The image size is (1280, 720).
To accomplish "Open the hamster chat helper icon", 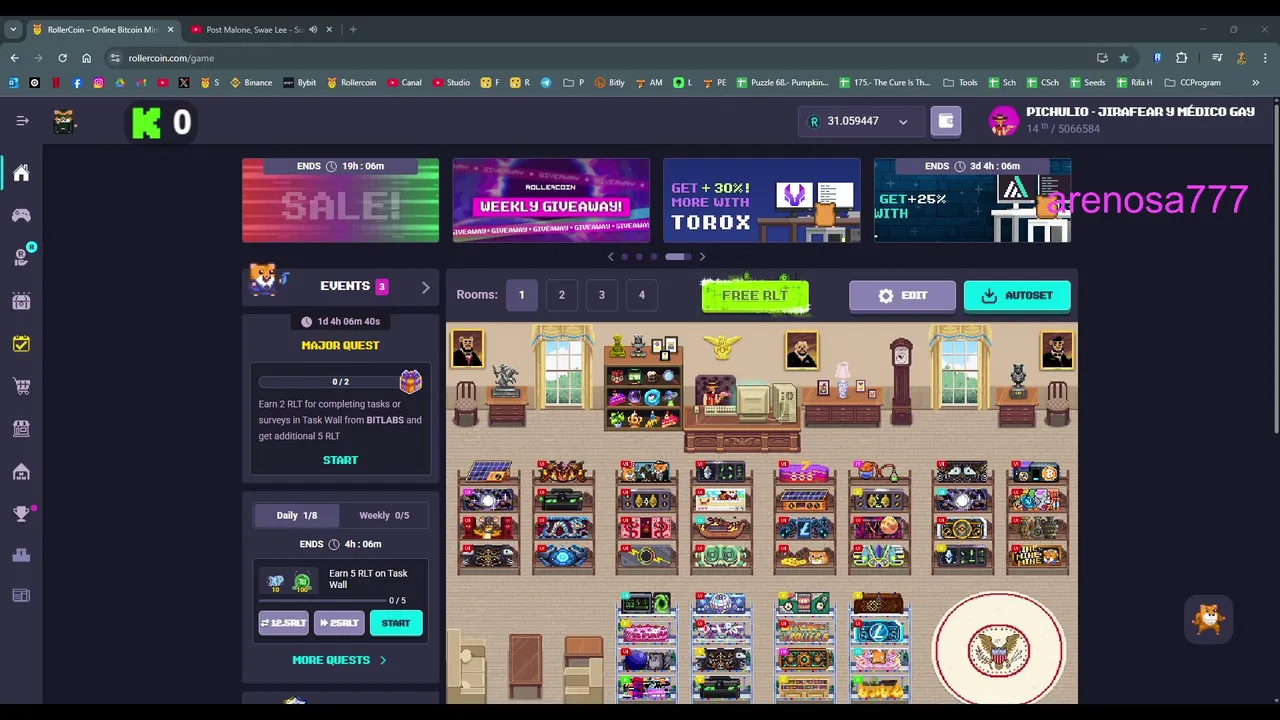I will point(1208,620).
